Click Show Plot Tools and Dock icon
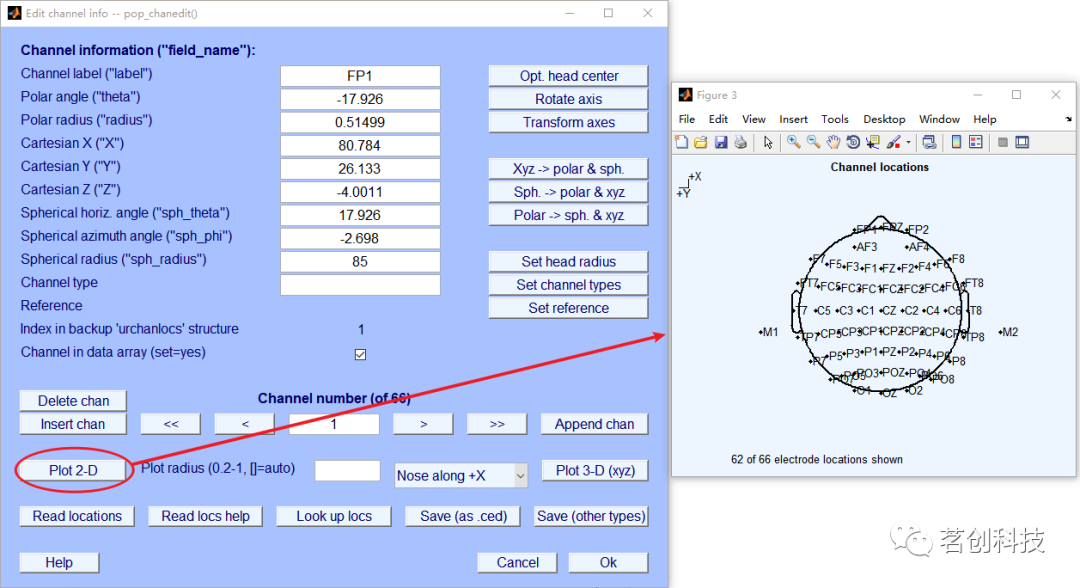1080x588 pixels. point(1022,142)
